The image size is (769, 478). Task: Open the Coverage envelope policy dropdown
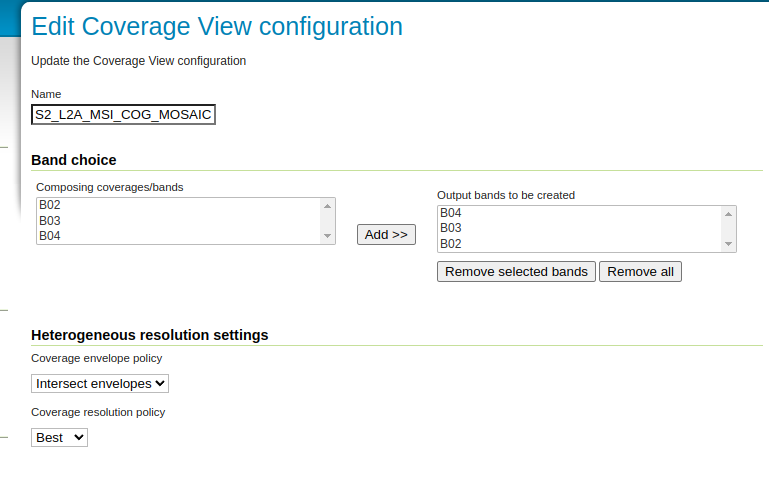point(100,383)
